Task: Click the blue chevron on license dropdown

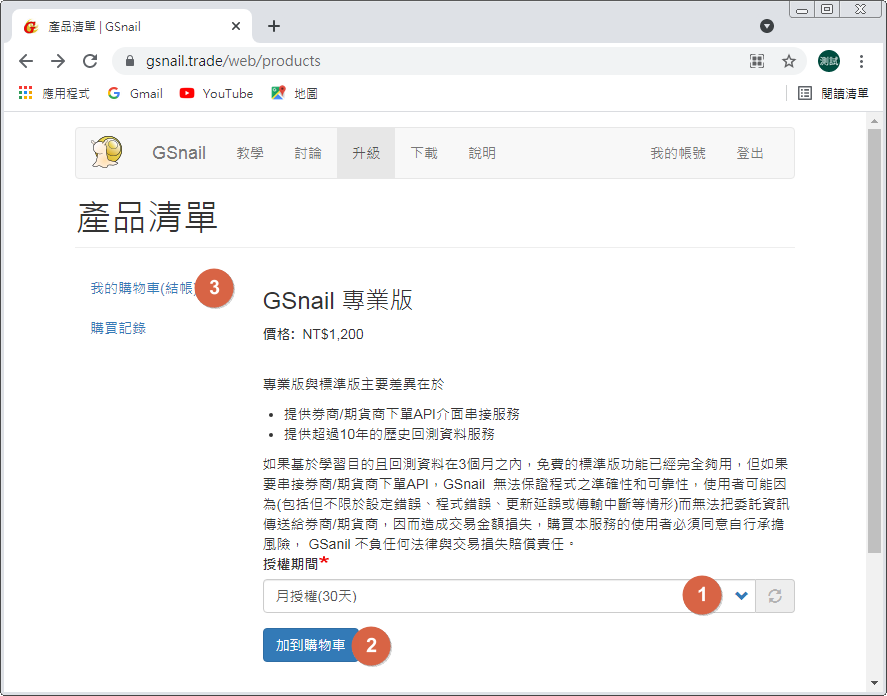Action: (741, 595)
